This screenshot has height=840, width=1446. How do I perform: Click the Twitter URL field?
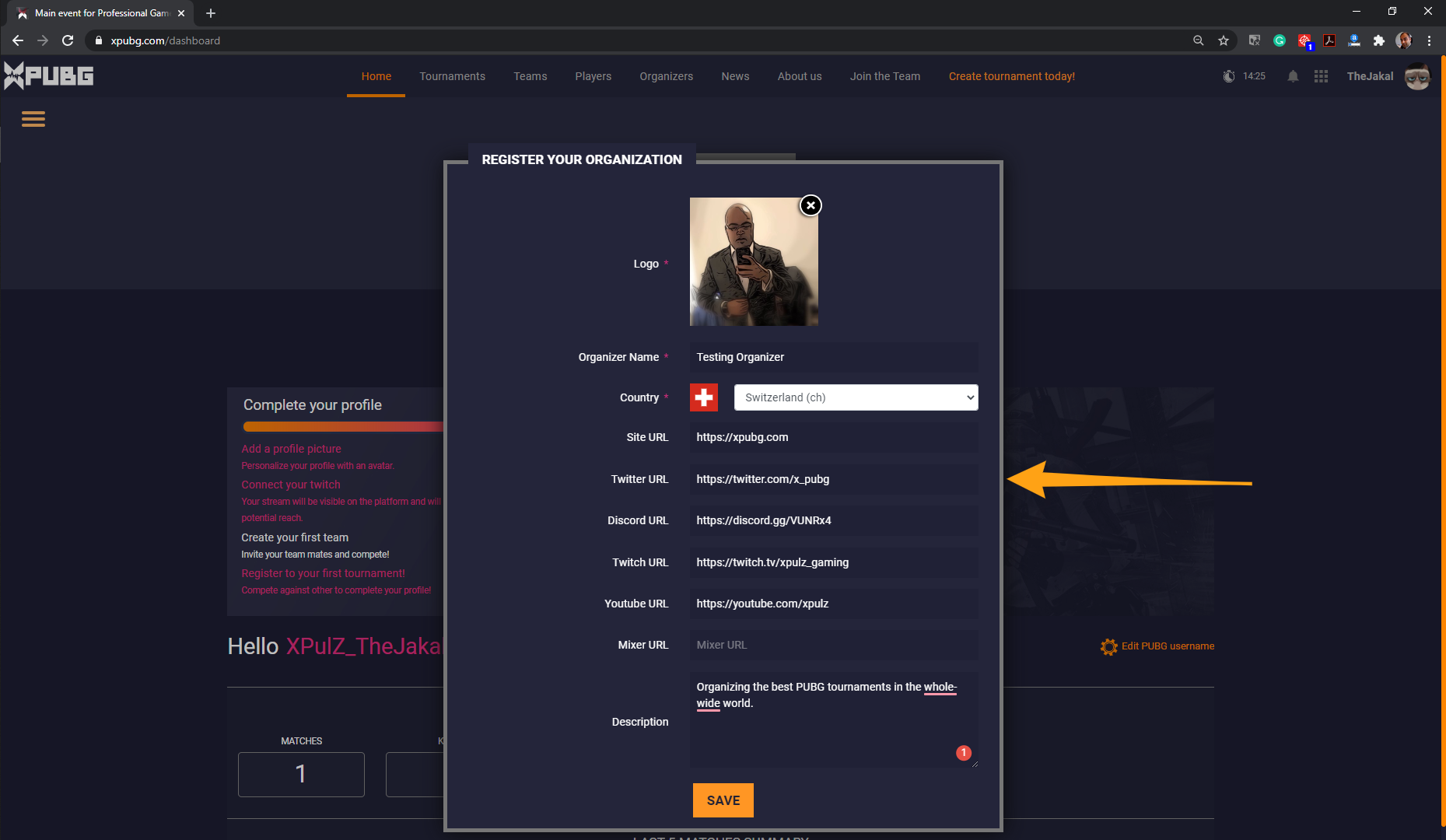[x=834, y=479]
